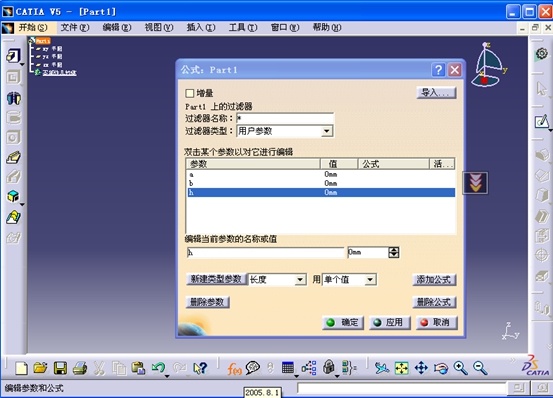Click the 新建类型参数 button
This screenshot has height=398, width=553.
pyautogui.click(x=216, y=279)
